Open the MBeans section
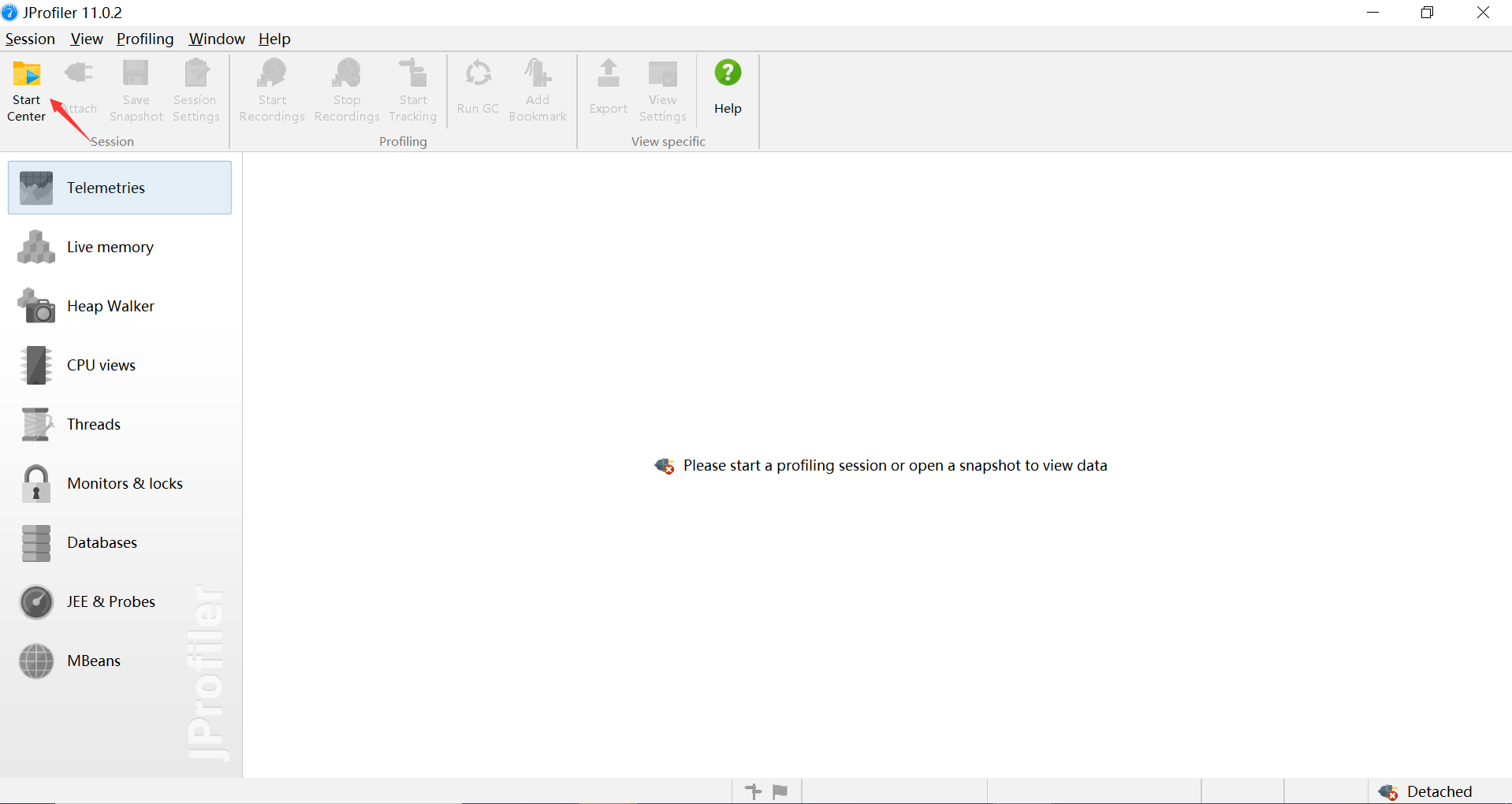Image resolution: width=1512 pixels, height=804 pixels. [120, 661]
